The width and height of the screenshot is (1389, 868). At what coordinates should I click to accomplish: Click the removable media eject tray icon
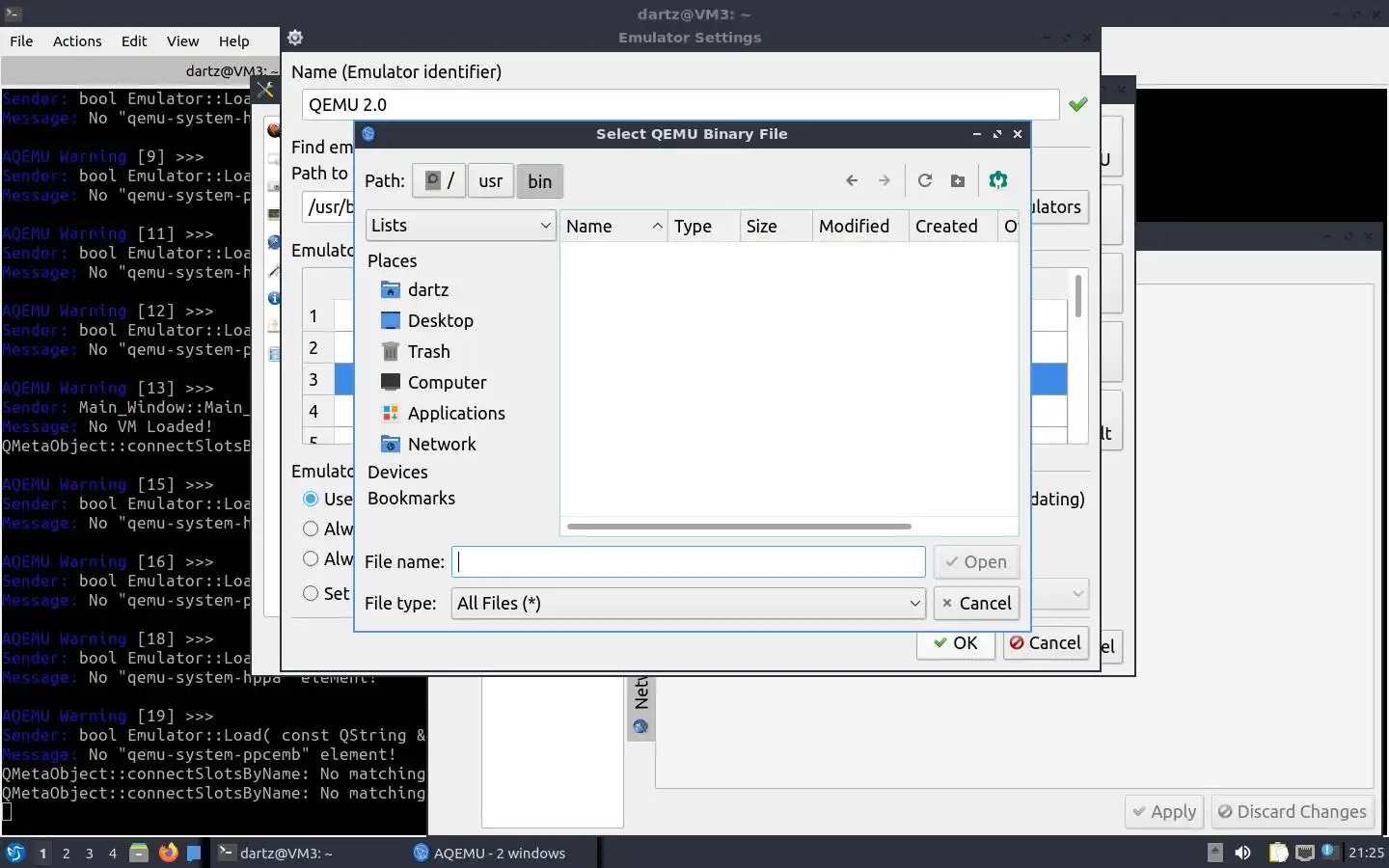click(1215, 853)
